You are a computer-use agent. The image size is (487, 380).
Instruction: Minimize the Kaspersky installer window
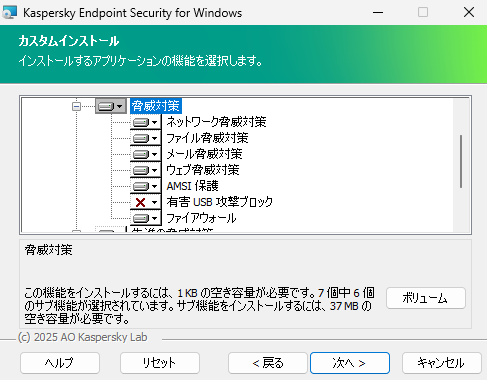[x=378, y=13]
